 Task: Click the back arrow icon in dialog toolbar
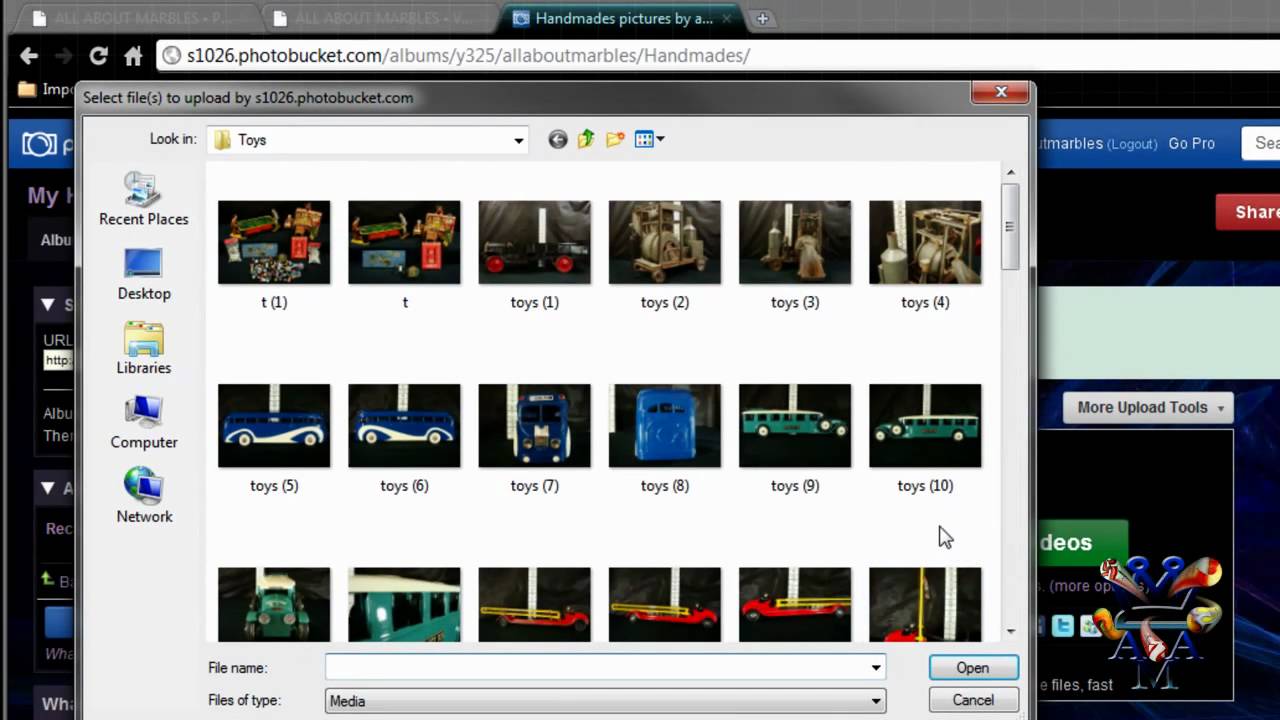[558, 140]
